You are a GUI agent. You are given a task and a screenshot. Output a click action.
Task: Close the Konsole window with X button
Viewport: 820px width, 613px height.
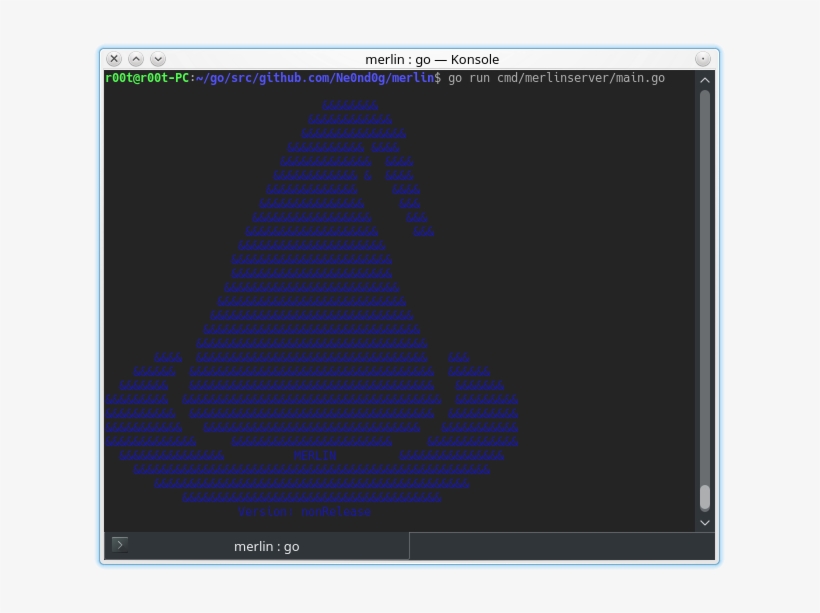[114, 60]
